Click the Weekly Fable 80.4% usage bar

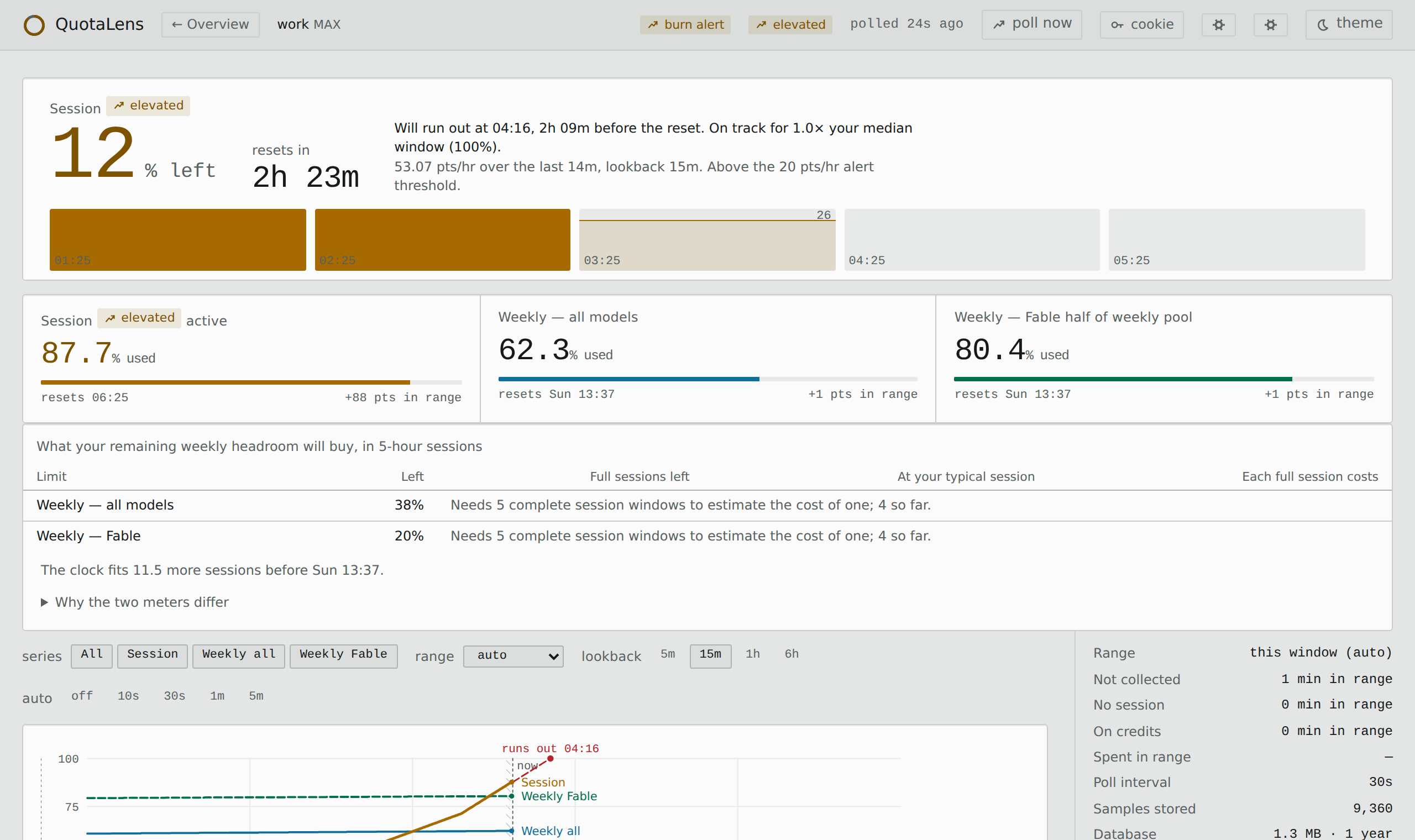(1164, 379)
